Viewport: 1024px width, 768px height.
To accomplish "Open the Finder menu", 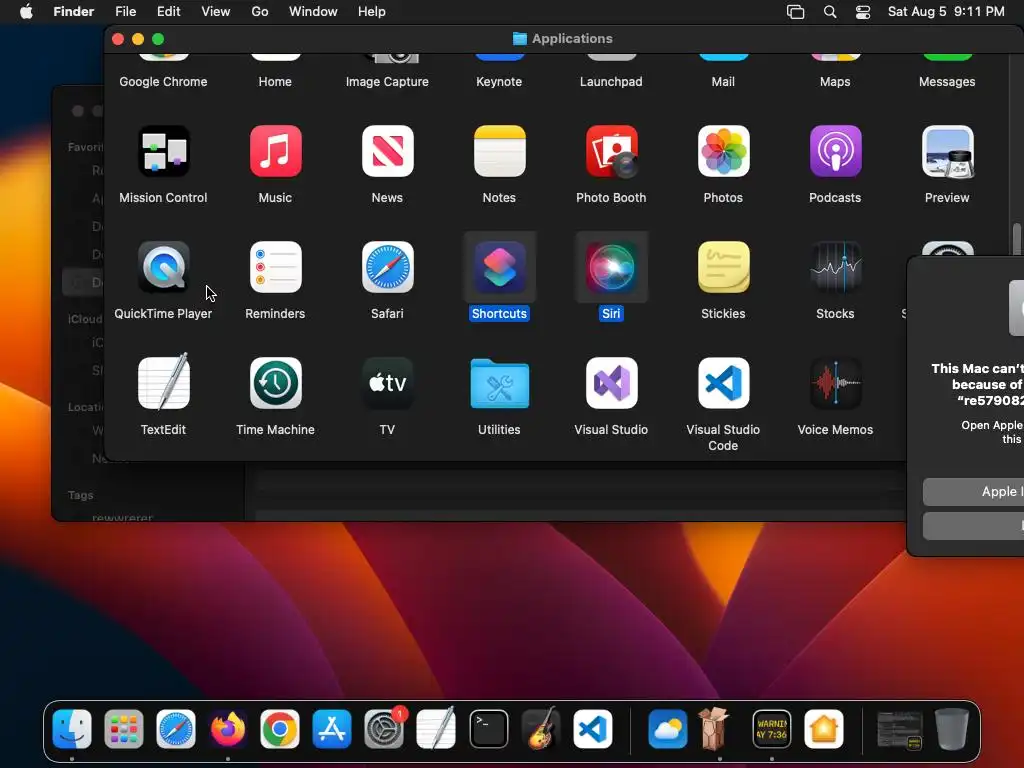I will [74, 12].
